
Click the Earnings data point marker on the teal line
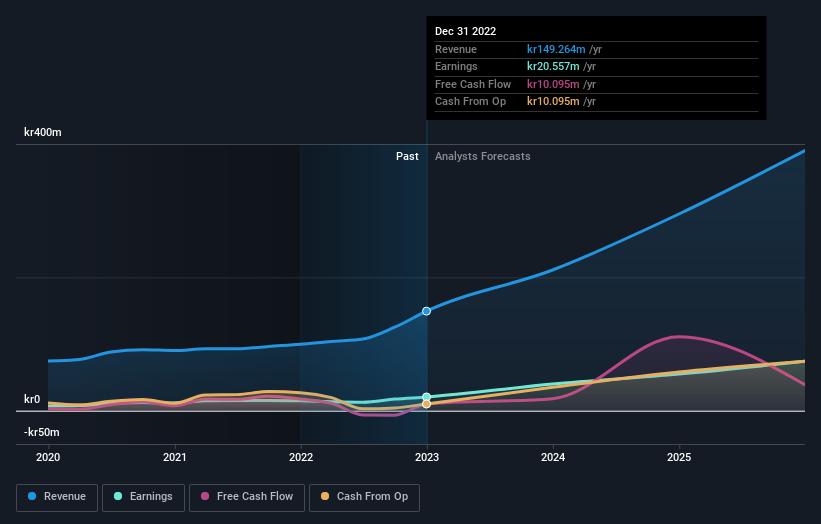pyautogui.click(x=426, y=397)
